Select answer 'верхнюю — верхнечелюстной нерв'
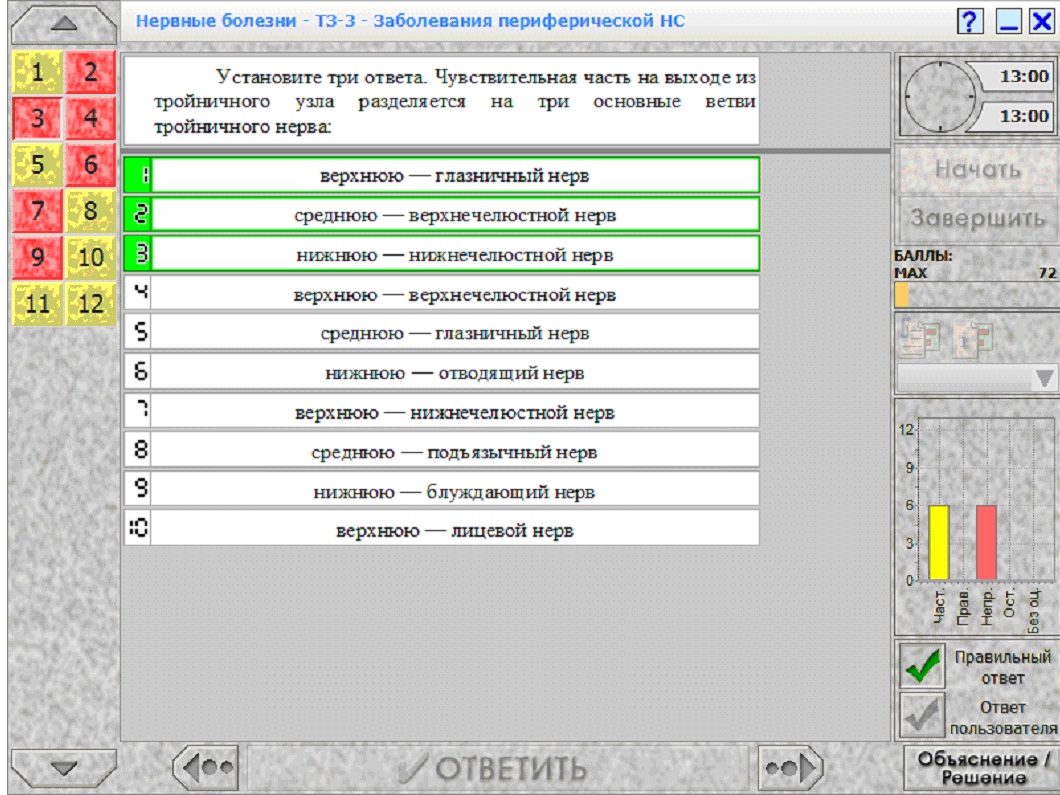The width and height of the screenshot is (1060, 795). pyautogui.click(x=441, y=294)
